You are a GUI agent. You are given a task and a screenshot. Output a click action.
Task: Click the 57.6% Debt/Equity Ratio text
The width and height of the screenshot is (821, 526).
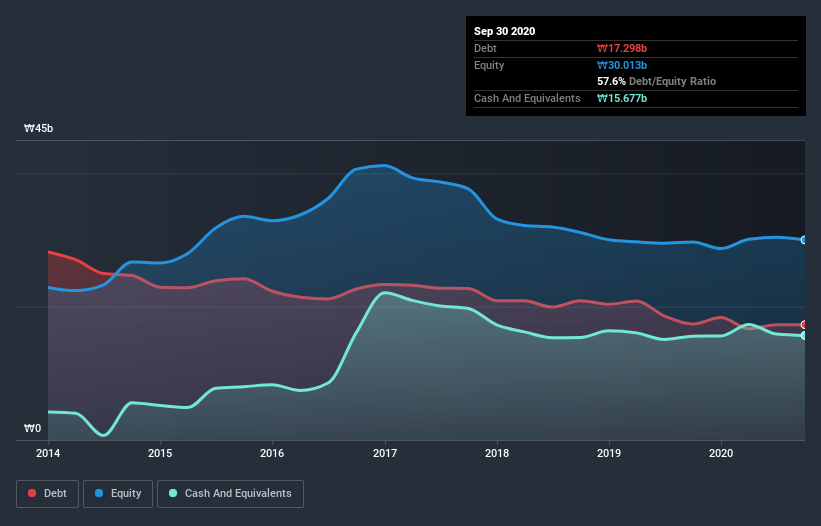[657, 81]
